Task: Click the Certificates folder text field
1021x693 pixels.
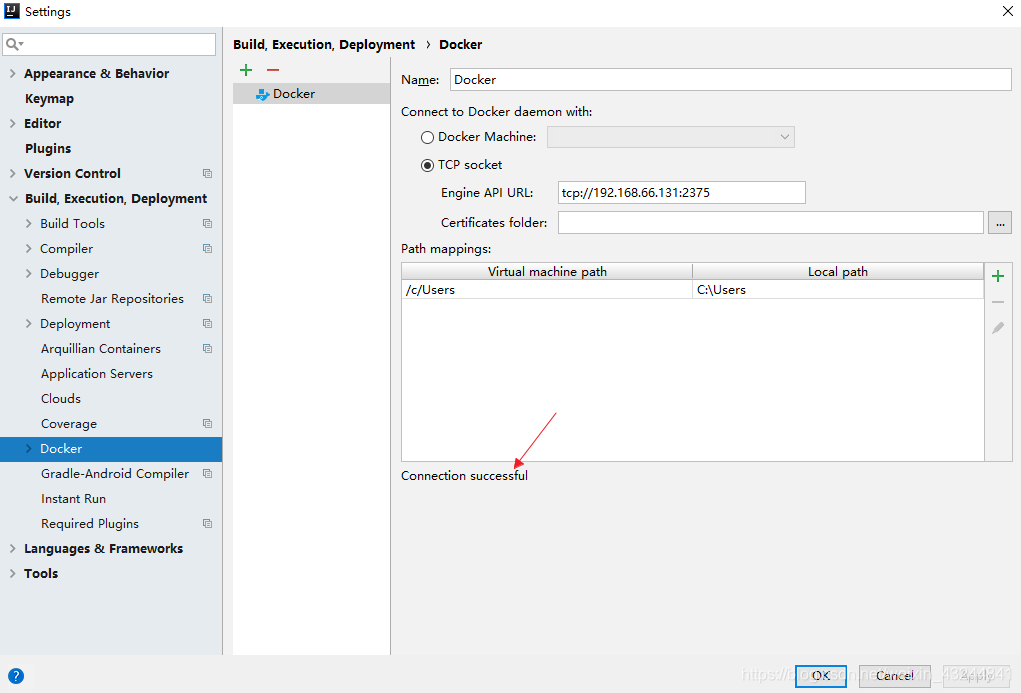Action: 770,223
